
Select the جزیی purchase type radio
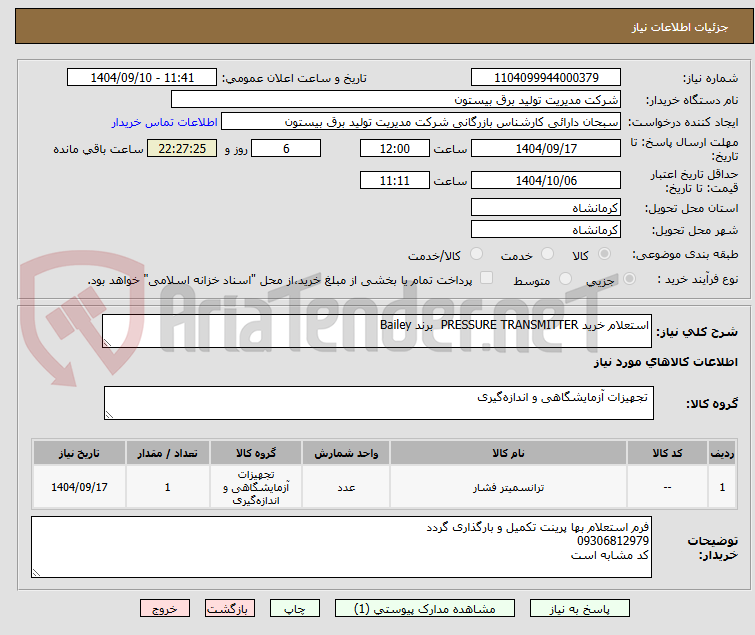(x=629, y=279)
